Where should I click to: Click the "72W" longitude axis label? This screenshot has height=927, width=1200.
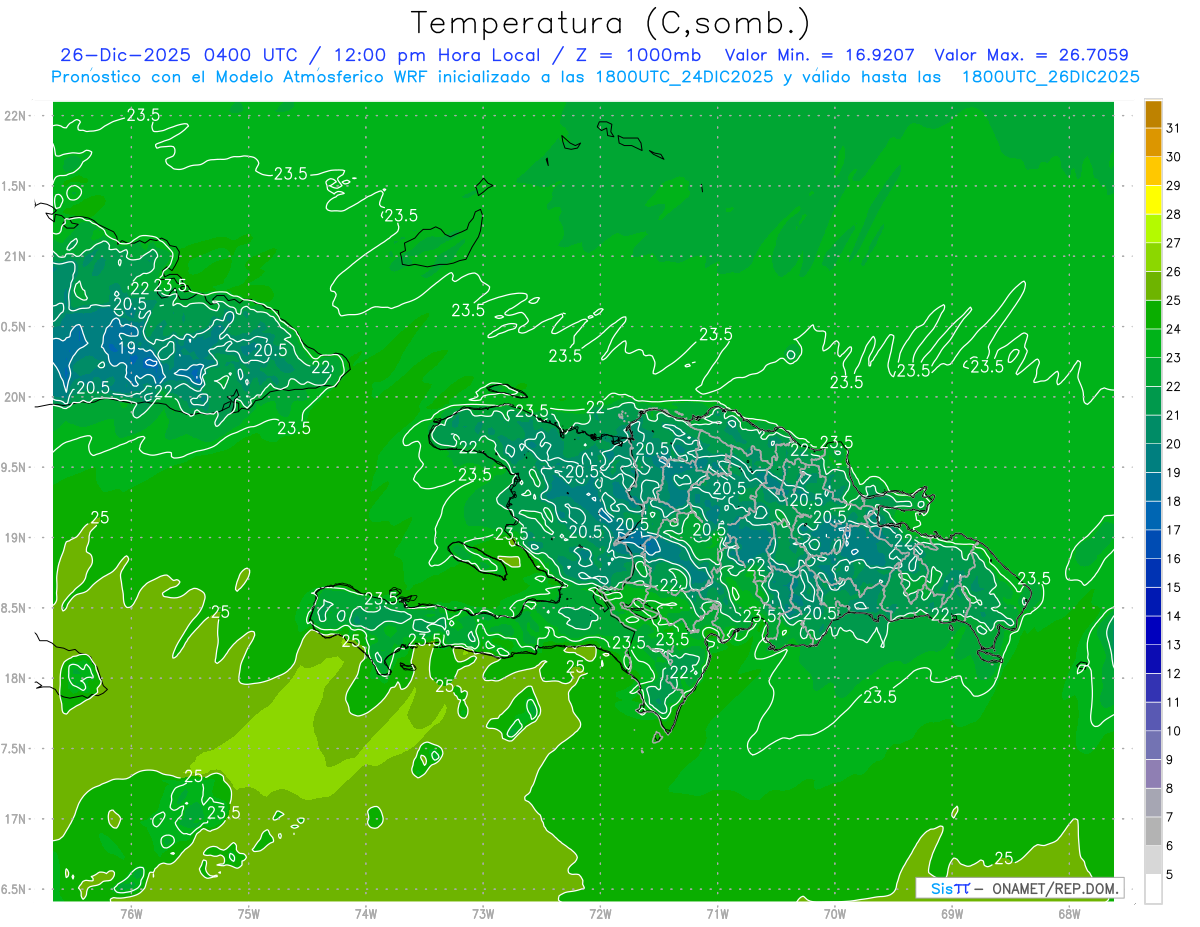click(600, 913)
